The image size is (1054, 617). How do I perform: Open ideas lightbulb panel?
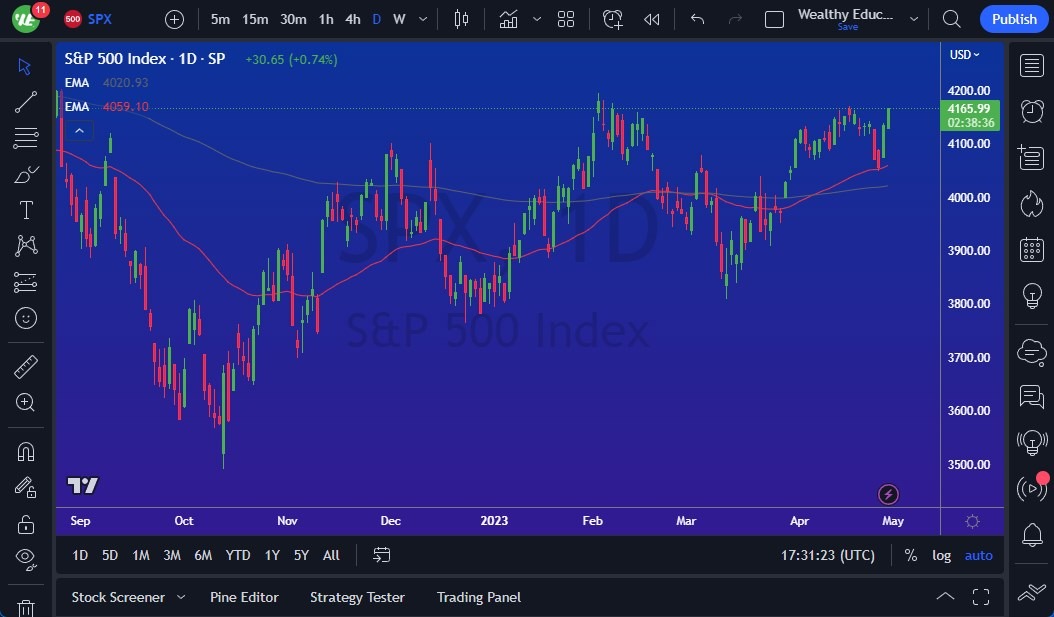[x=1031, y=296]
